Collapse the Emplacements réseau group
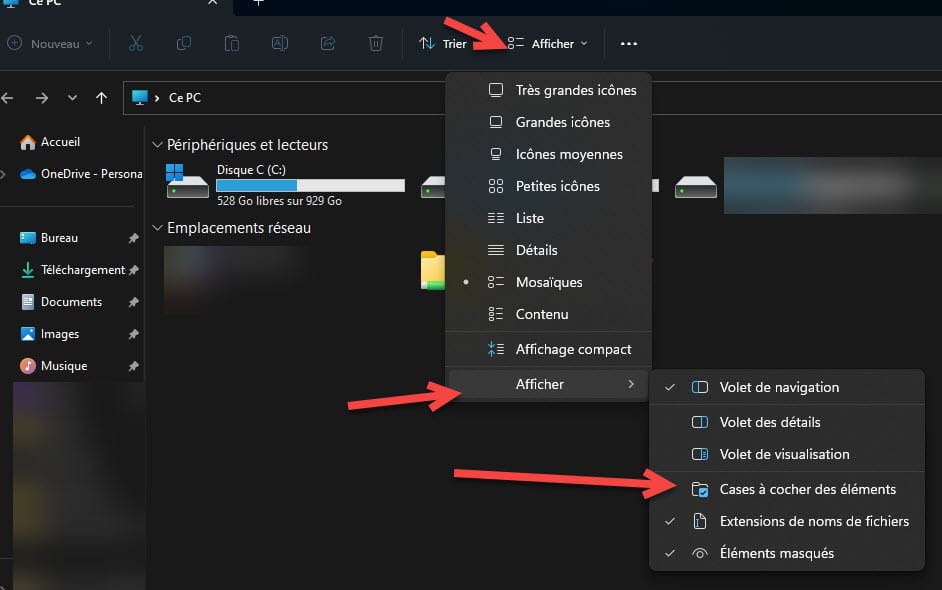 pyautogui.click(x=157, y=228)
